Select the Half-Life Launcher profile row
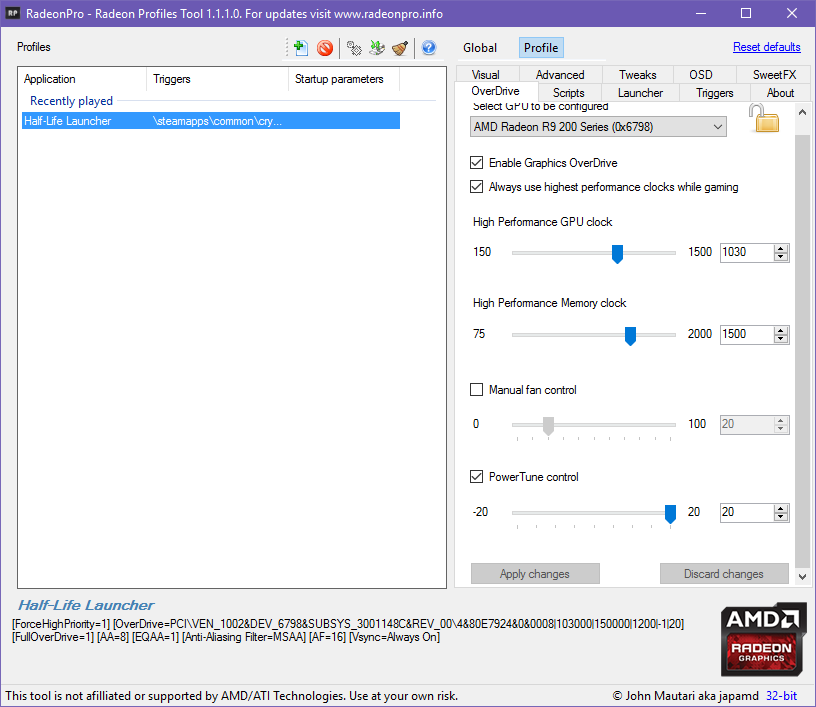Viewport: 816px width, 707px height. tap(211, 121)
